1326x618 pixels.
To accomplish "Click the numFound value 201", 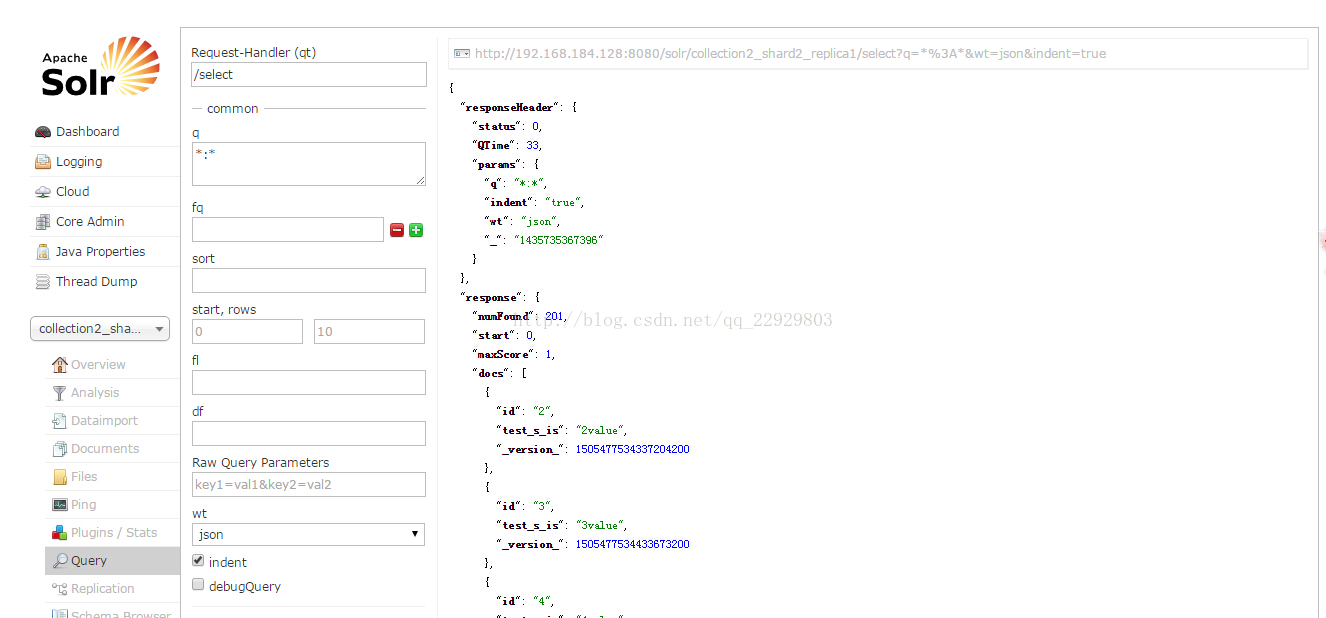I will coord(554,316).
